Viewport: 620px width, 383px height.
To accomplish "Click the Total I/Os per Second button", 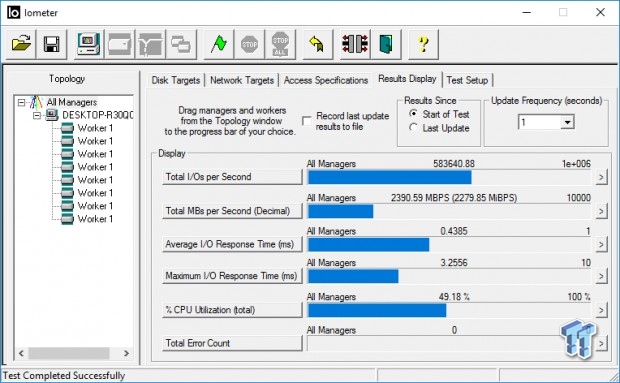I will pos(232,177).
